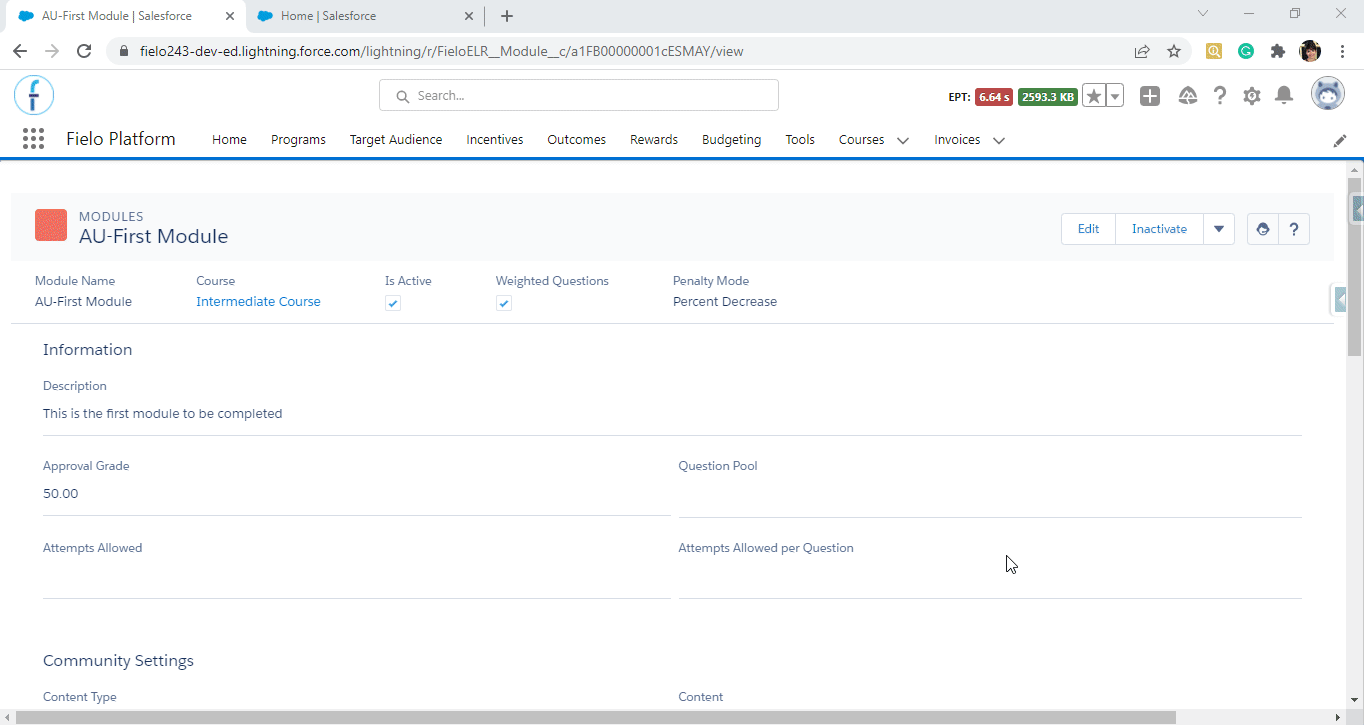Open the Chrome three-dot menu
Viewport: 1364px width, 725px height.
[x=1342, y=51]
